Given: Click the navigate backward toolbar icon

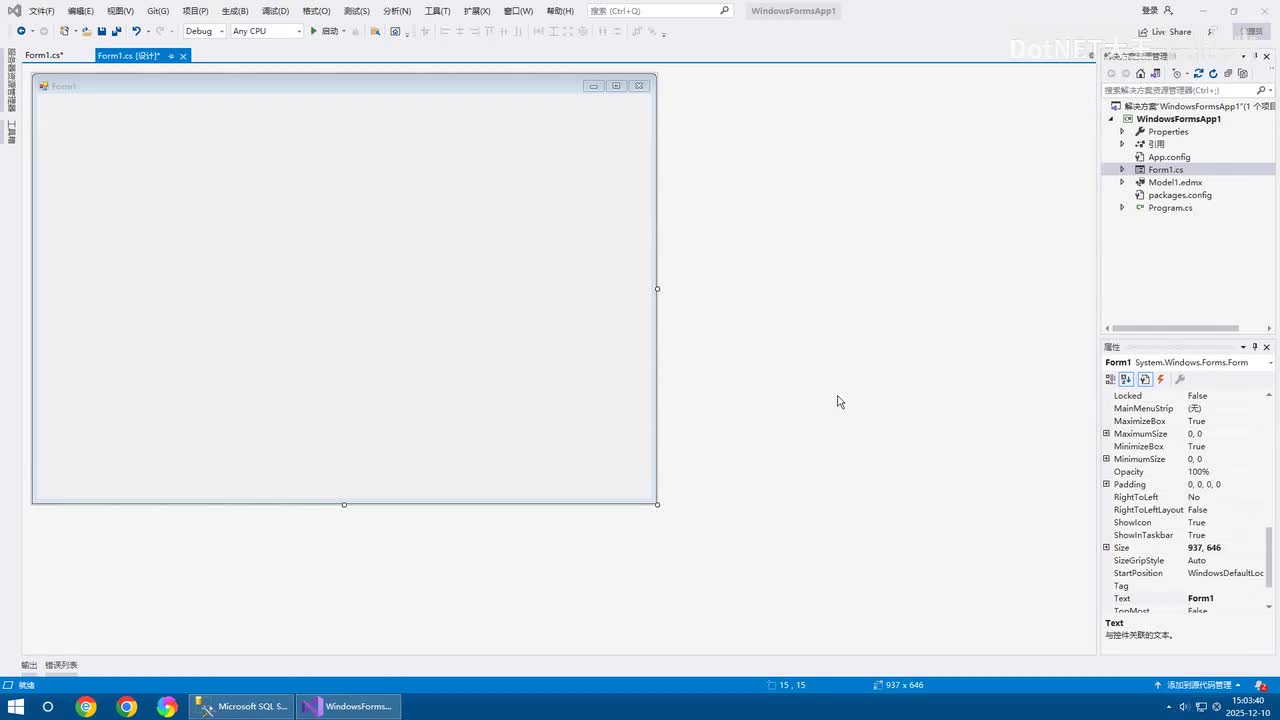Looking at the screenshot, I should (21, 31).
